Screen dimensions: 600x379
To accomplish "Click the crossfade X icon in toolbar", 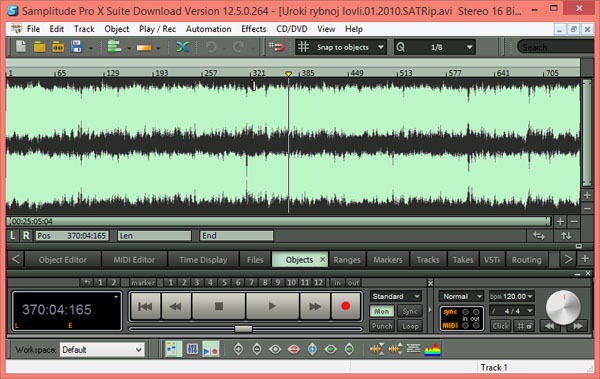I will coord(183,47).
